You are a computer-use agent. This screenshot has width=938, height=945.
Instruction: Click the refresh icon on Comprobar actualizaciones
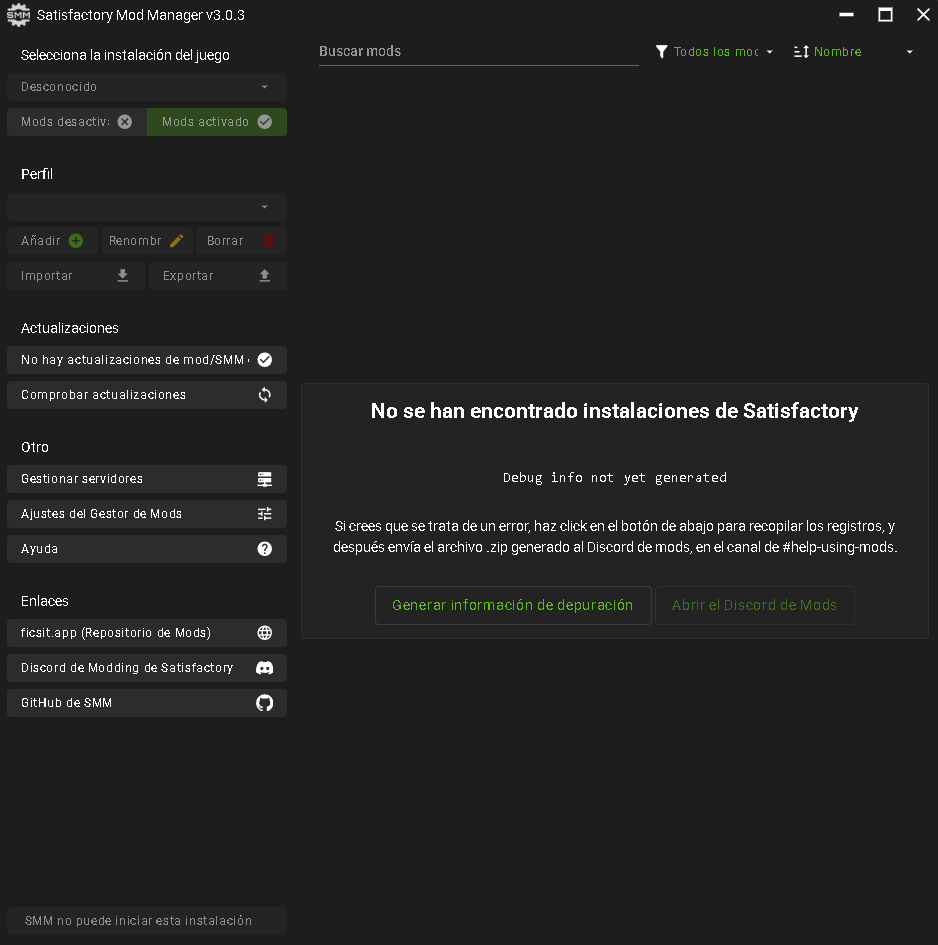(x=265, y=395)
